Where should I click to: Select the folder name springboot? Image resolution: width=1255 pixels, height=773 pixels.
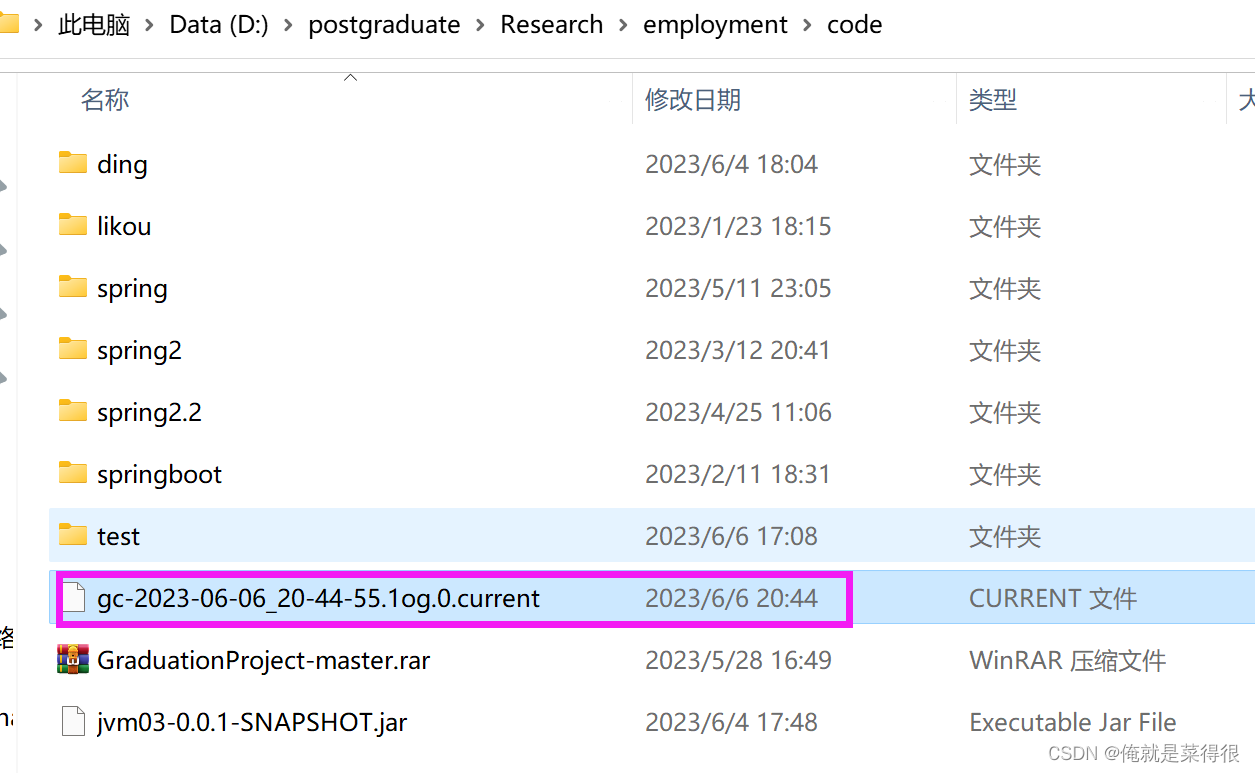click(159, 475)
